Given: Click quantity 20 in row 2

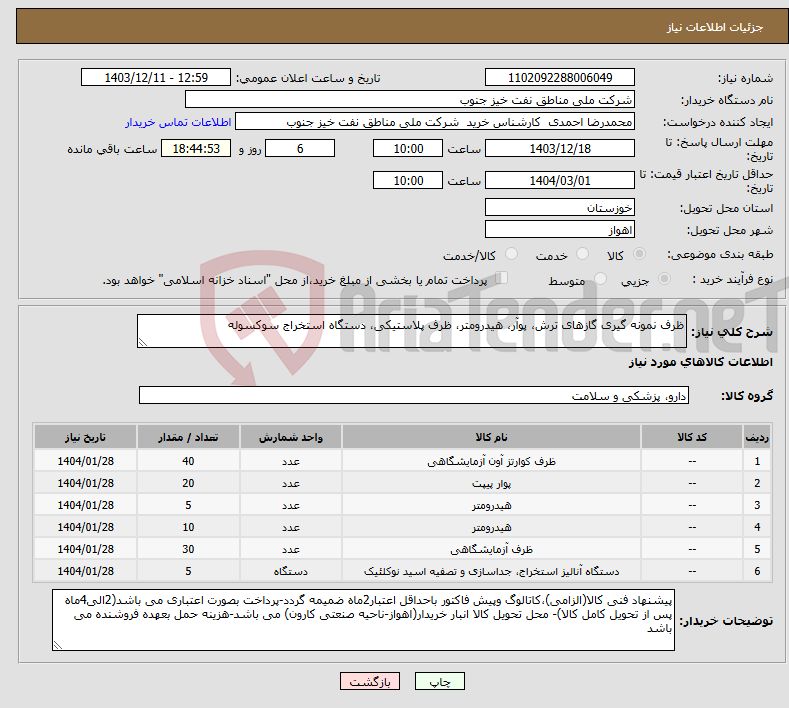Looking at the screenshot, I should pos(188,483).
